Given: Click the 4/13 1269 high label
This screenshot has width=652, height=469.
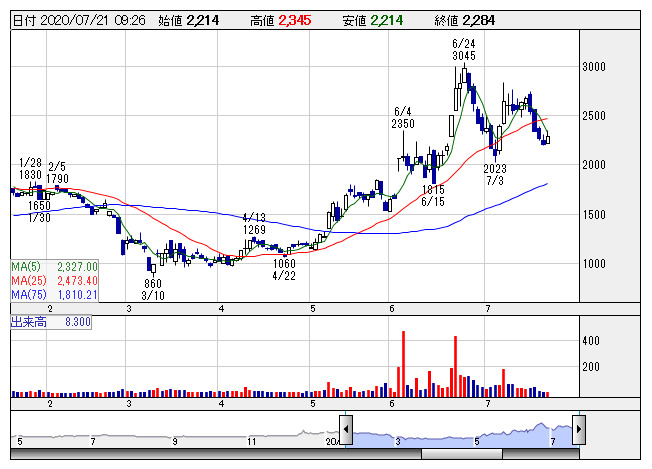Looking at the screenshot, I should [254, 223].
